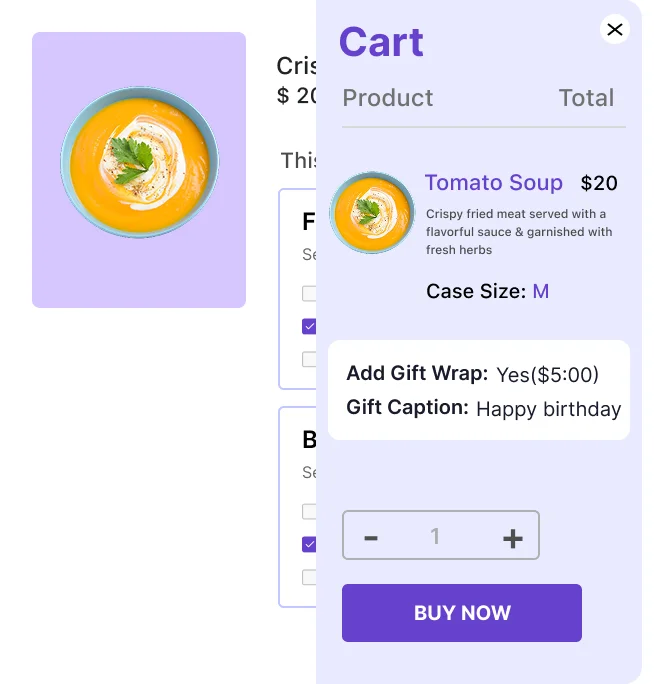Click the Total column header

tap(586, 98)
